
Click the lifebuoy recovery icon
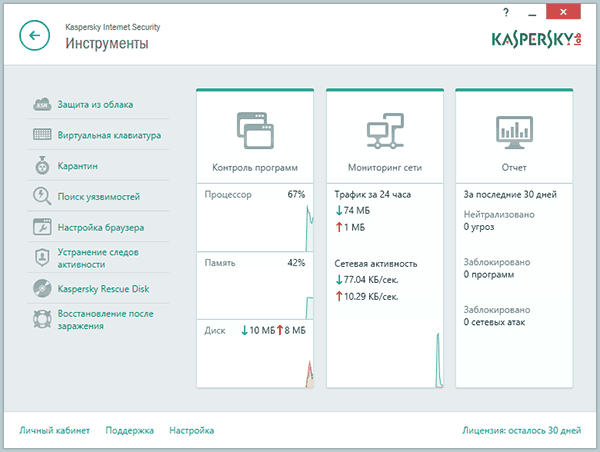pyautogui.click(x=42, y=319)
